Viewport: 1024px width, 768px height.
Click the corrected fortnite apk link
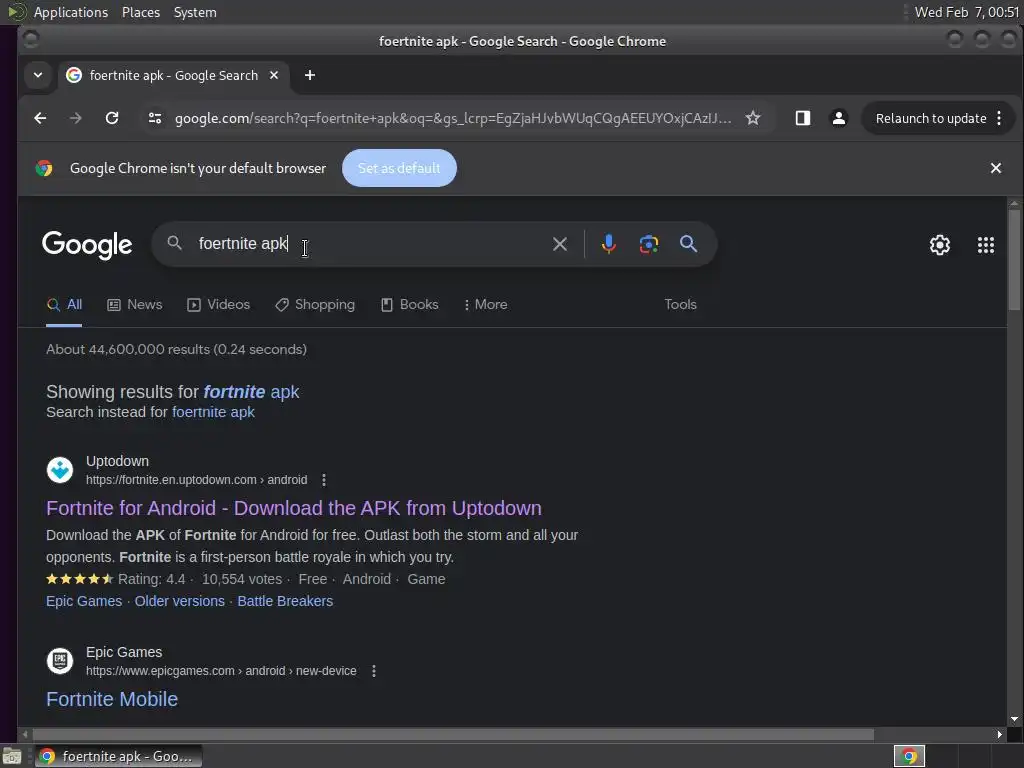(251, 392)
